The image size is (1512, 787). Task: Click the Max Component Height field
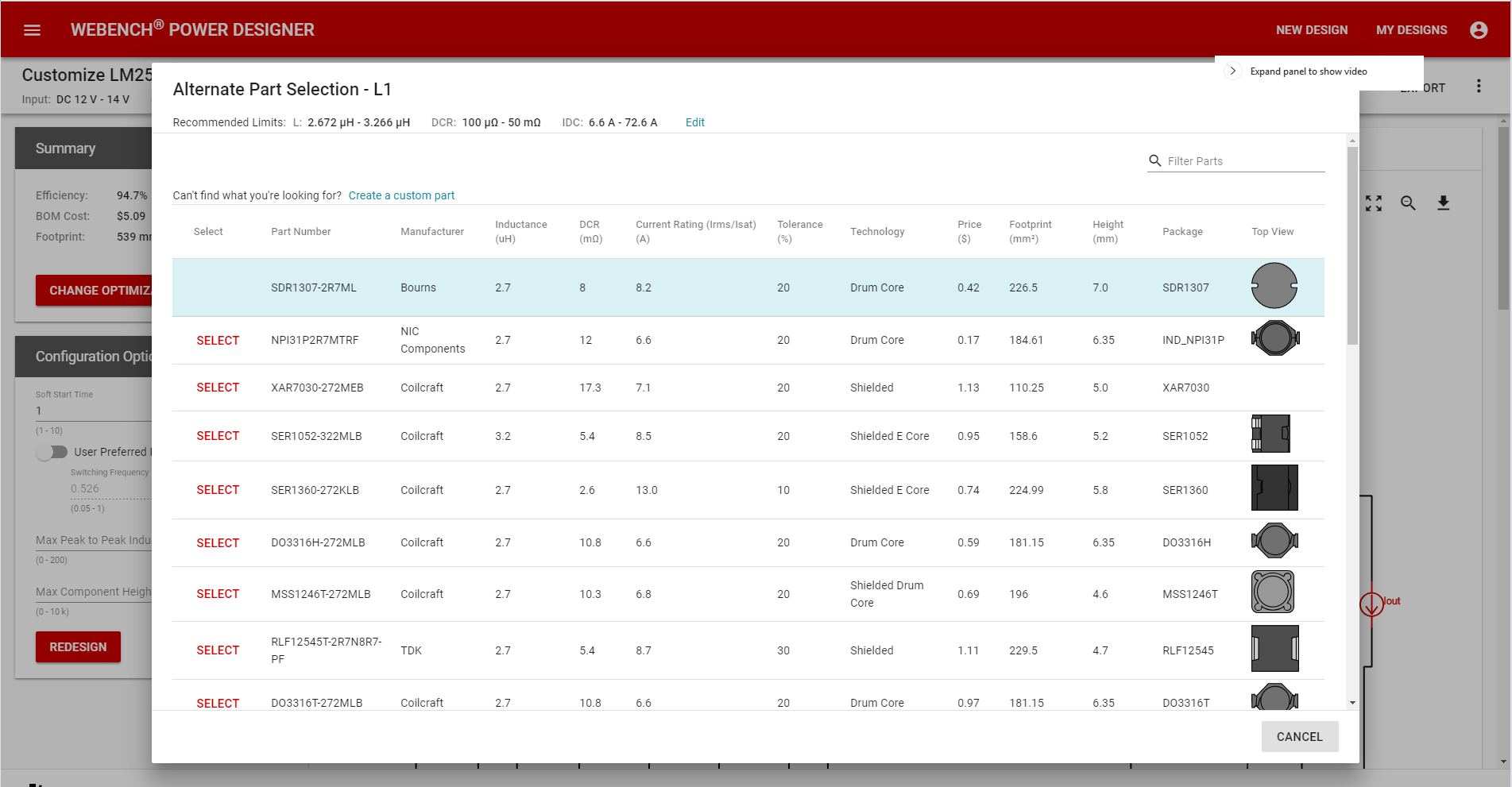94,592
